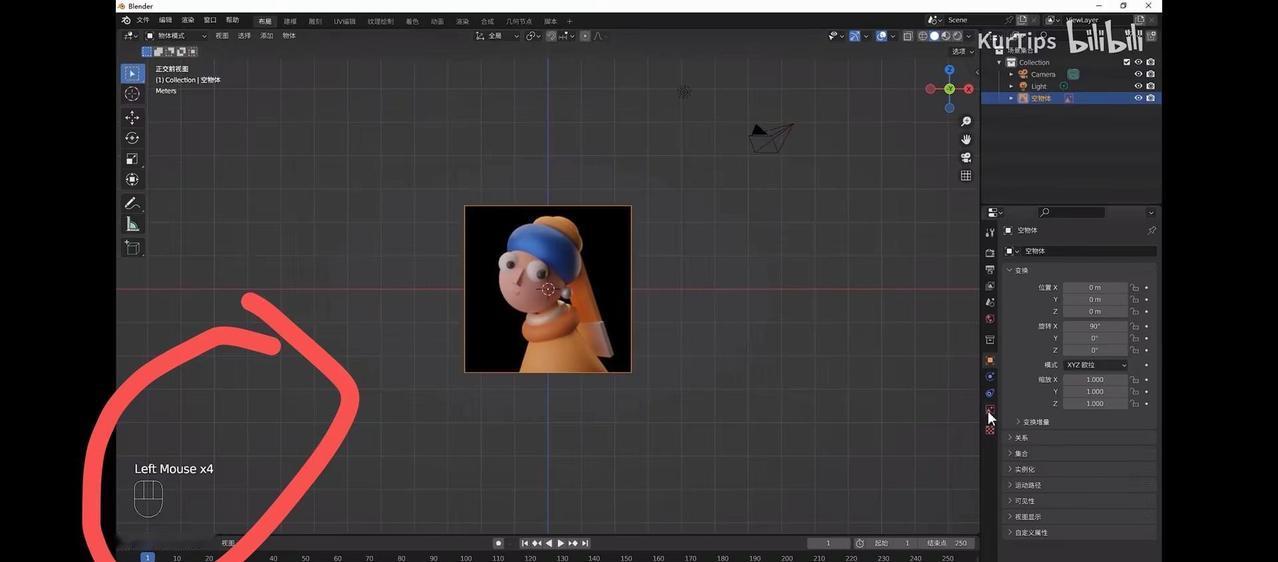Switch to the 几何节点 workspace tab
The width and height of the screenshot is (1278, 562).
[x=519, y=21]
